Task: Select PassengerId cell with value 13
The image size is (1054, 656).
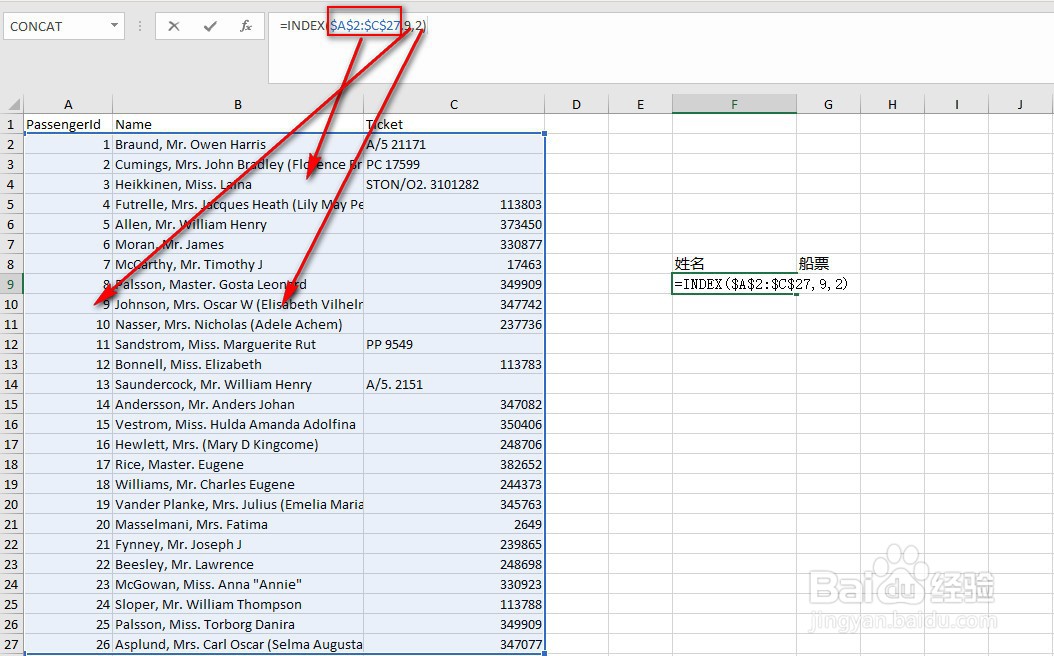Action: coord(68,384)
